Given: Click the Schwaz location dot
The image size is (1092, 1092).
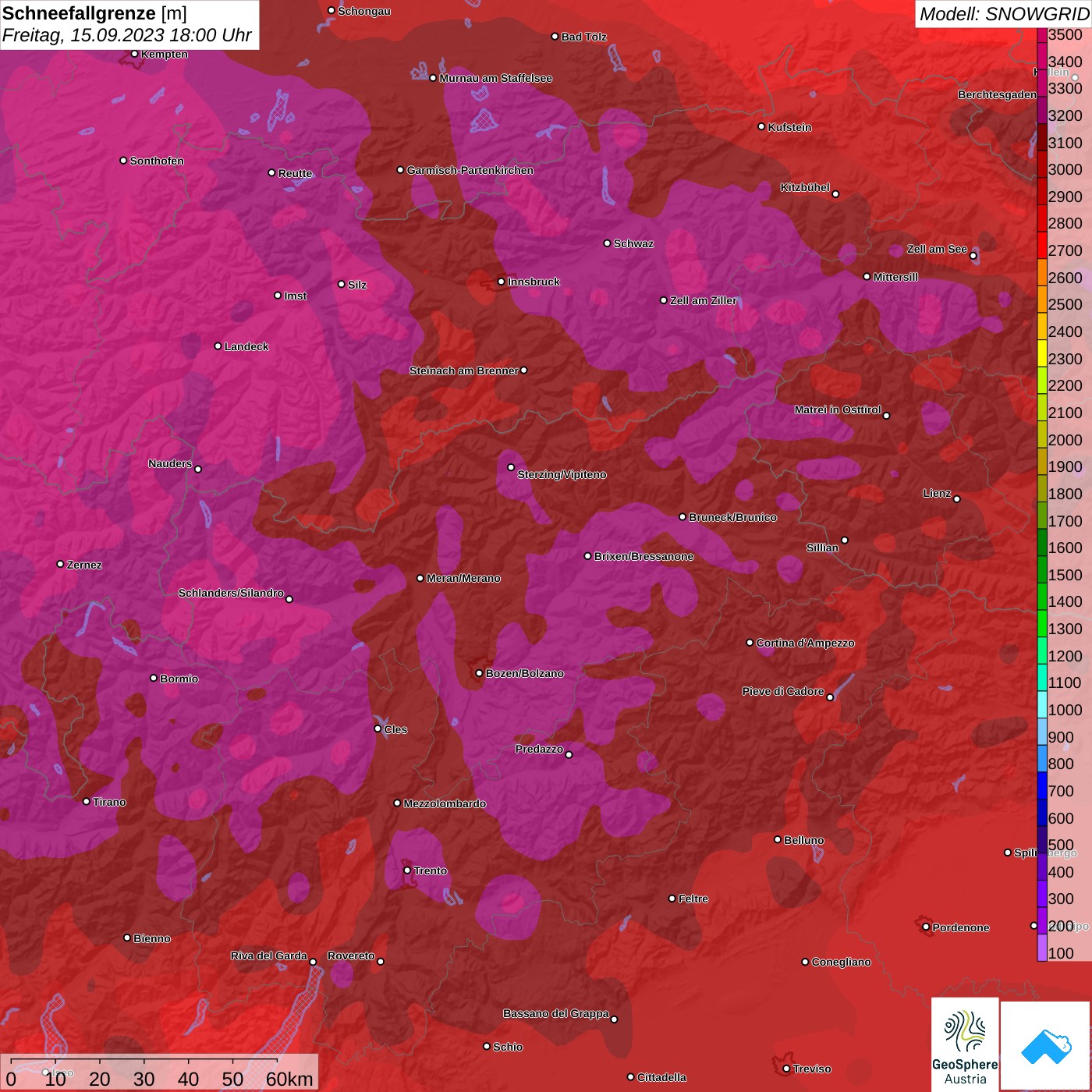Looking at the screenshot, I should pyautogui.click(x=608, y=243).
